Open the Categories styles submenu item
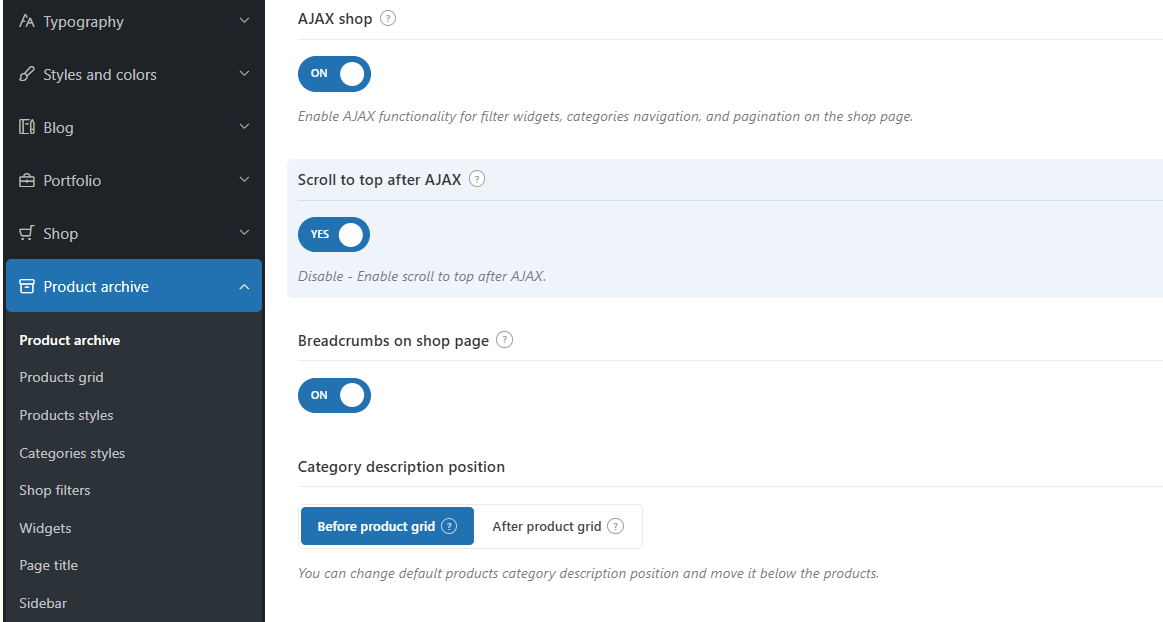Screen dimensions: 1163x622 point(72,453)
